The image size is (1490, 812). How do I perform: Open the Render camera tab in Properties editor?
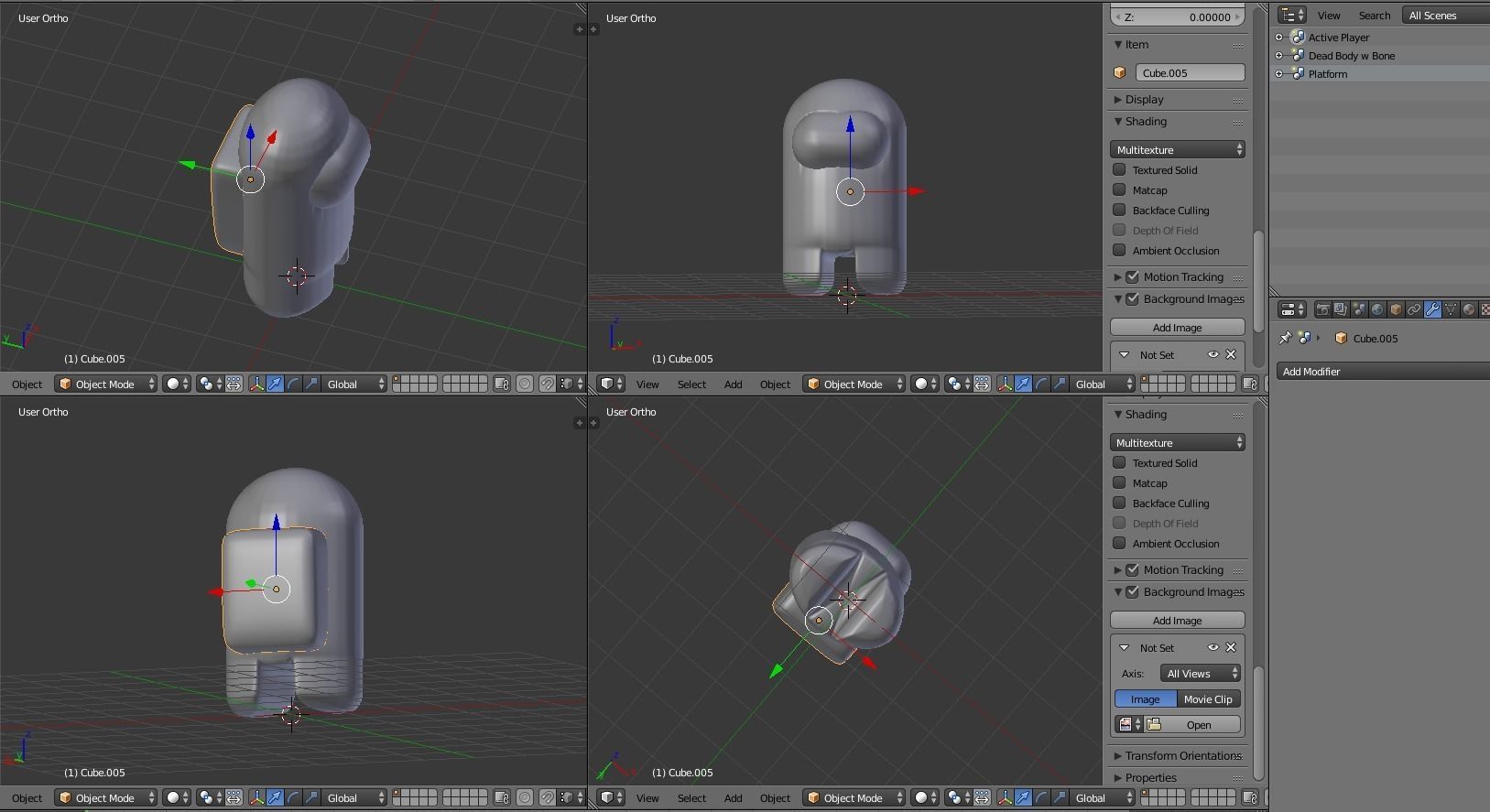(1322, 309)
